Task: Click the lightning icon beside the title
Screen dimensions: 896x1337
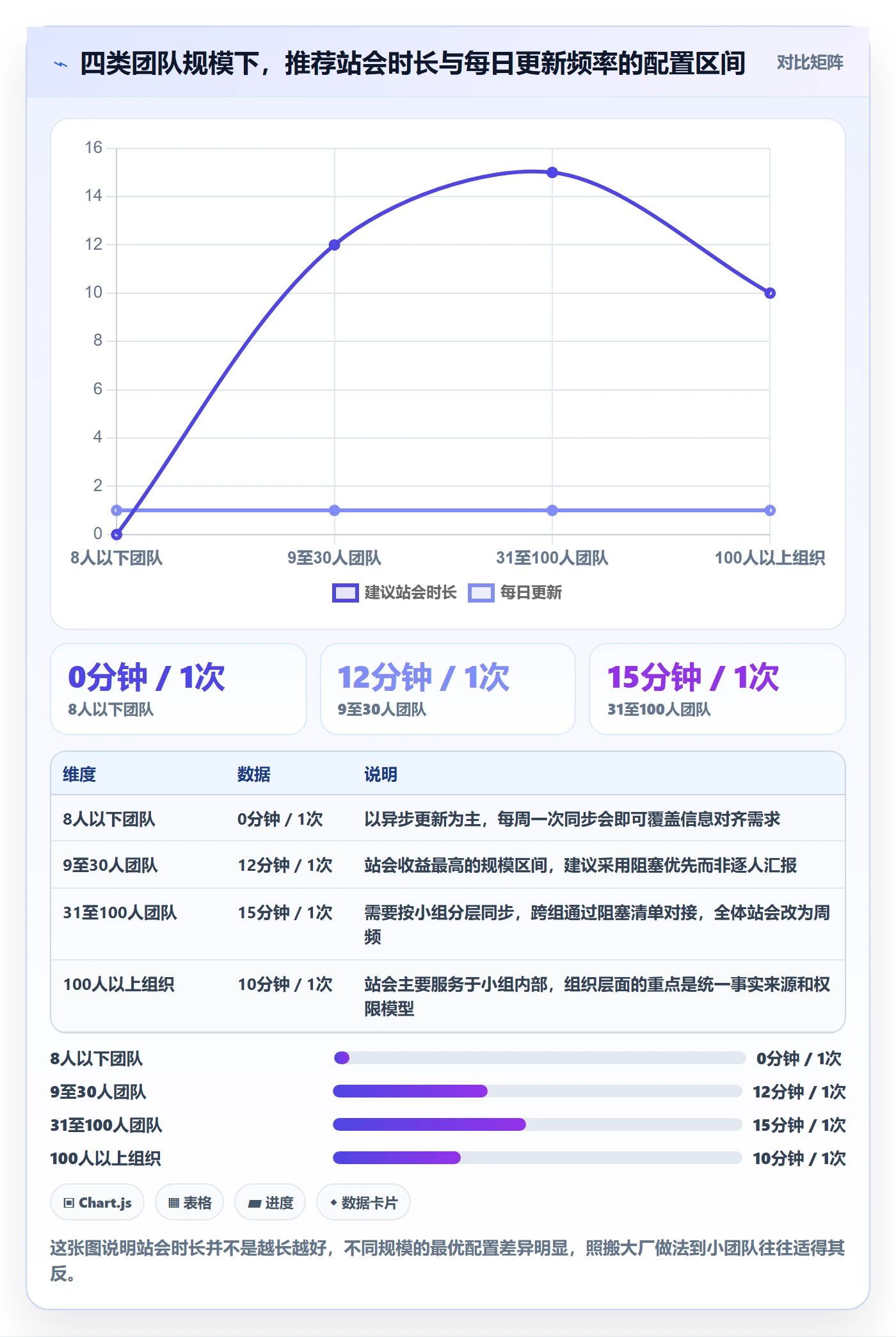Action: pos(60,64)
